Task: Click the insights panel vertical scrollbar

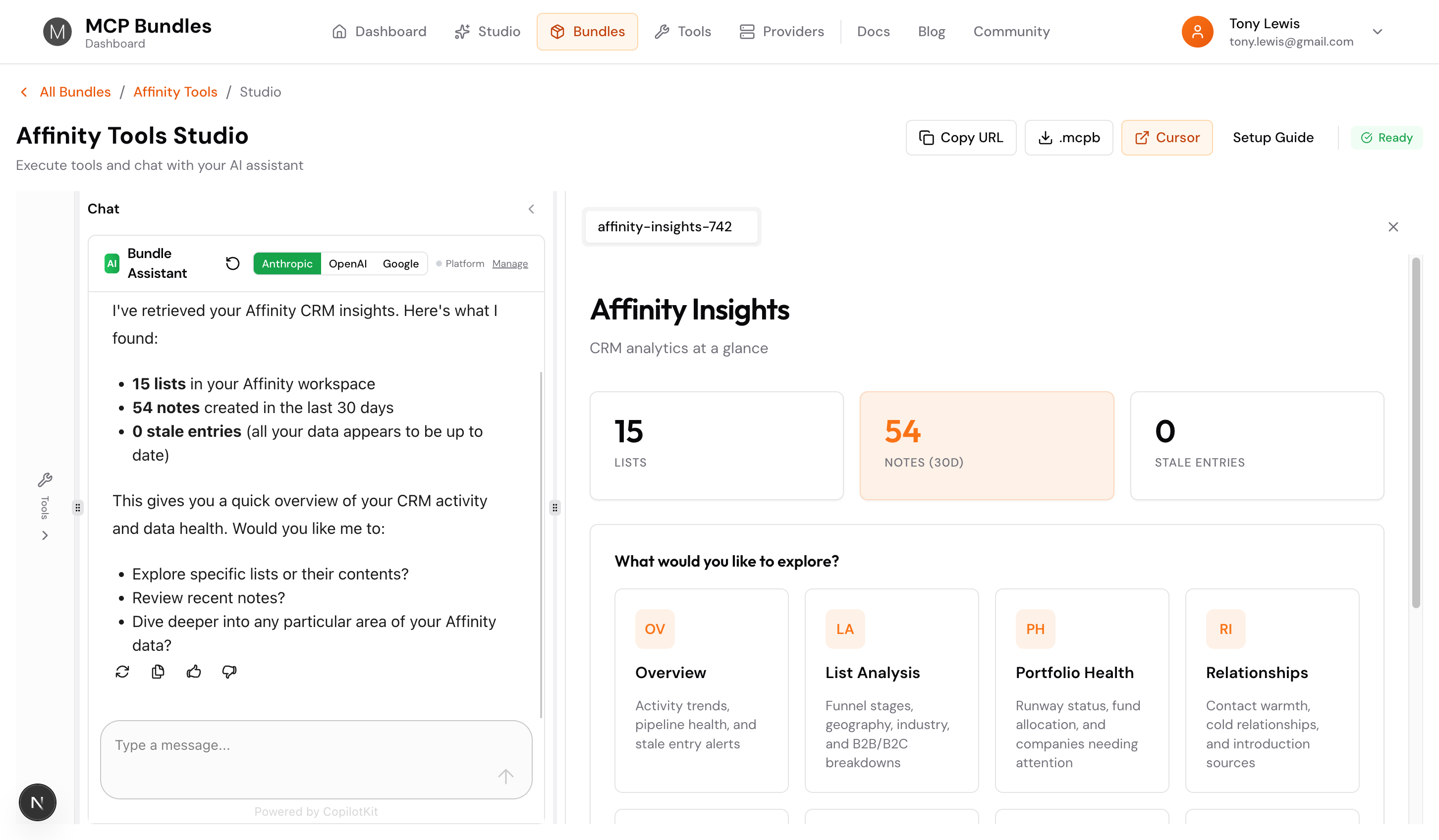Action: (x=1416, y=434)
